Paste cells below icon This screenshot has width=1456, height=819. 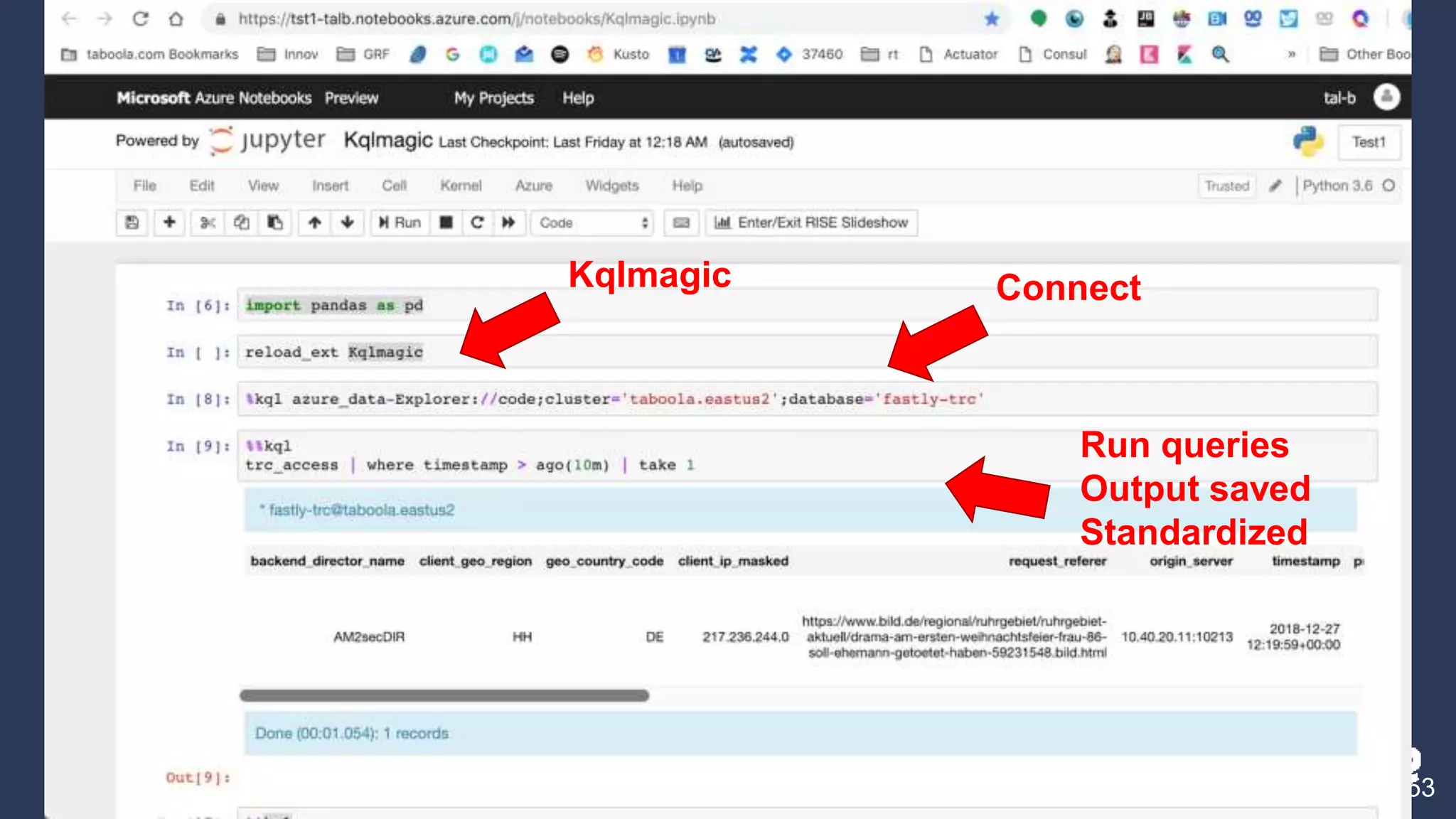(275, 223)
